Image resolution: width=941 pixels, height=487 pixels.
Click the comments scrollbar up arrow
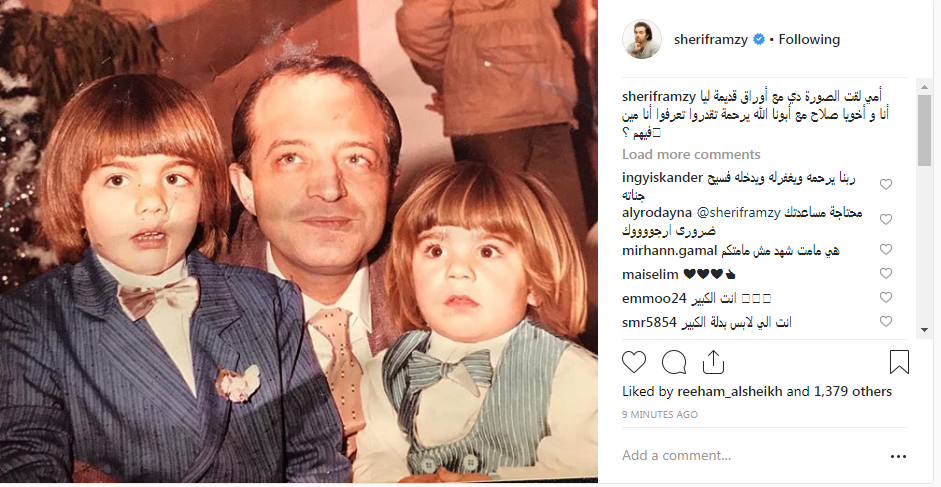(x=924, y=87)
